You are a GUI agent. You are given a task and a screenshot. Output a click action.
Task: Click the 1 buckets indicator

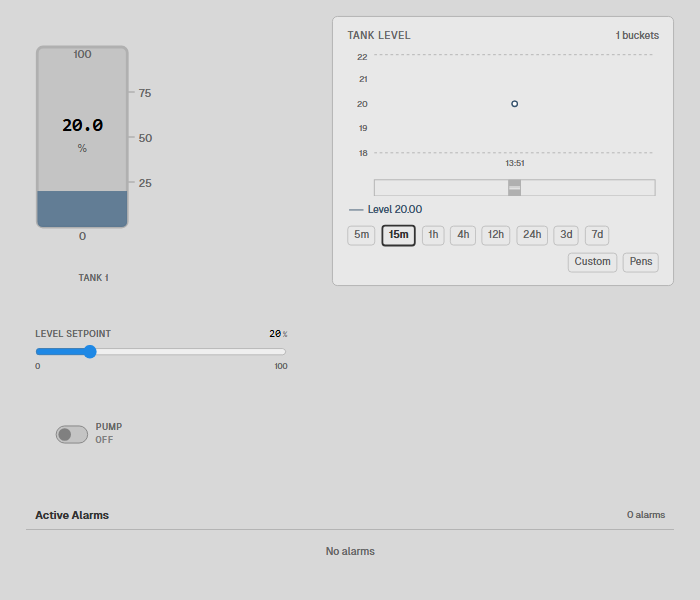[x=637, y=35]
